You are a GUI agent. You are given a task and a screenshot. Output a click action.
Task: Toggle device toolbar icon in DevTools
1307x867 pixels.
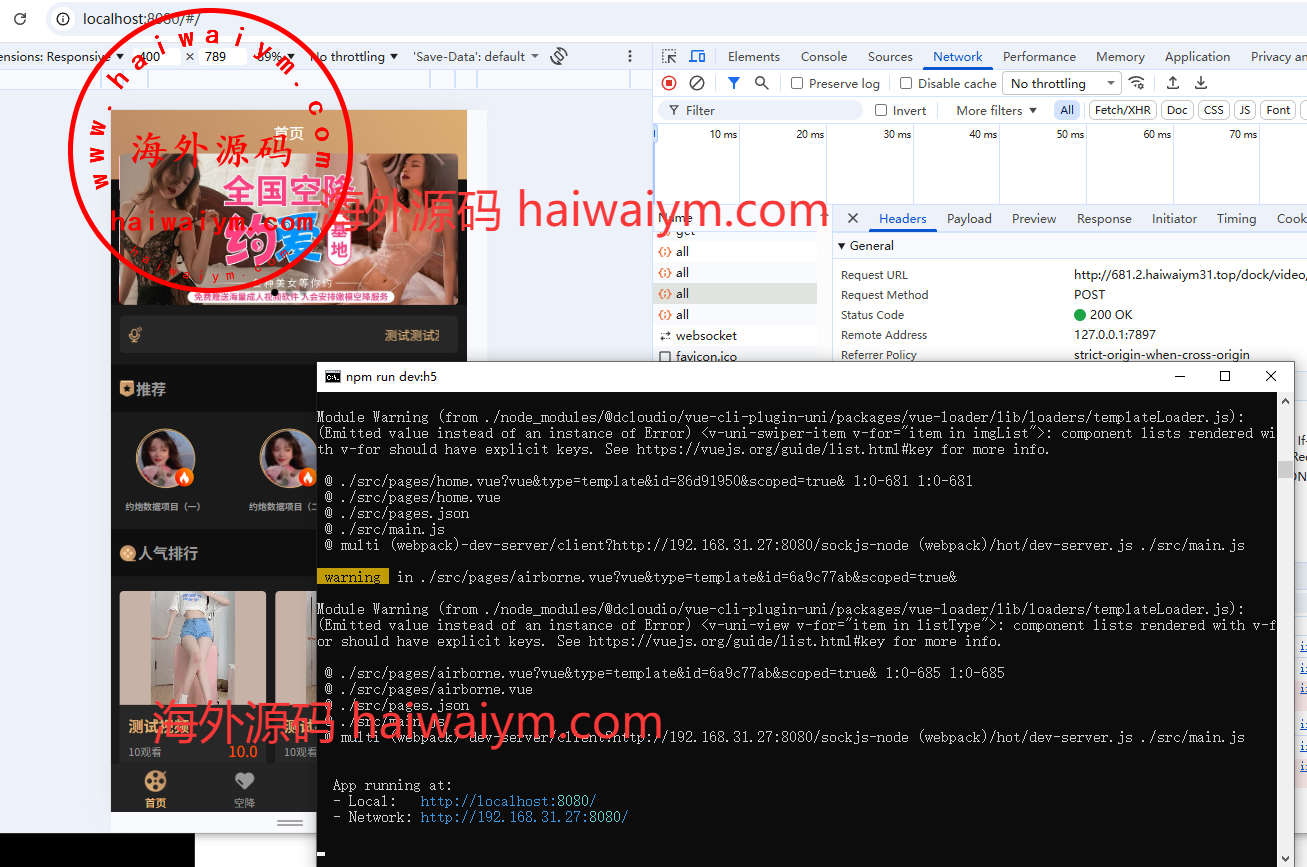tap(697, 57)
